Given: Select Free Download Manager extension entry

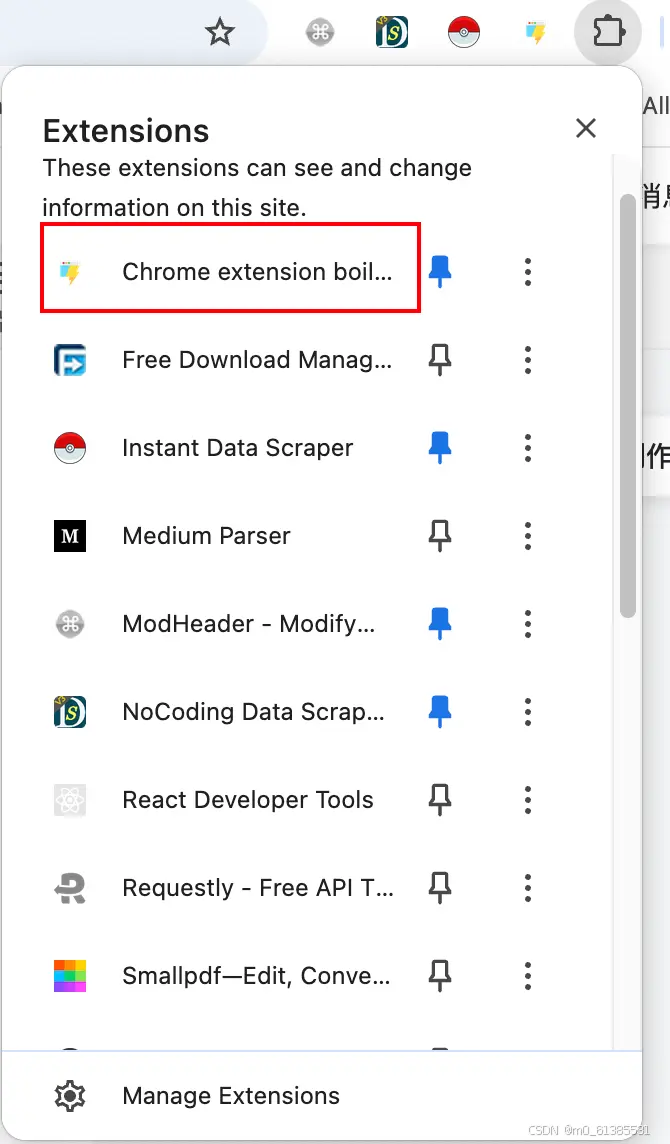Looking at the screenshot, I should pos(256,360).
